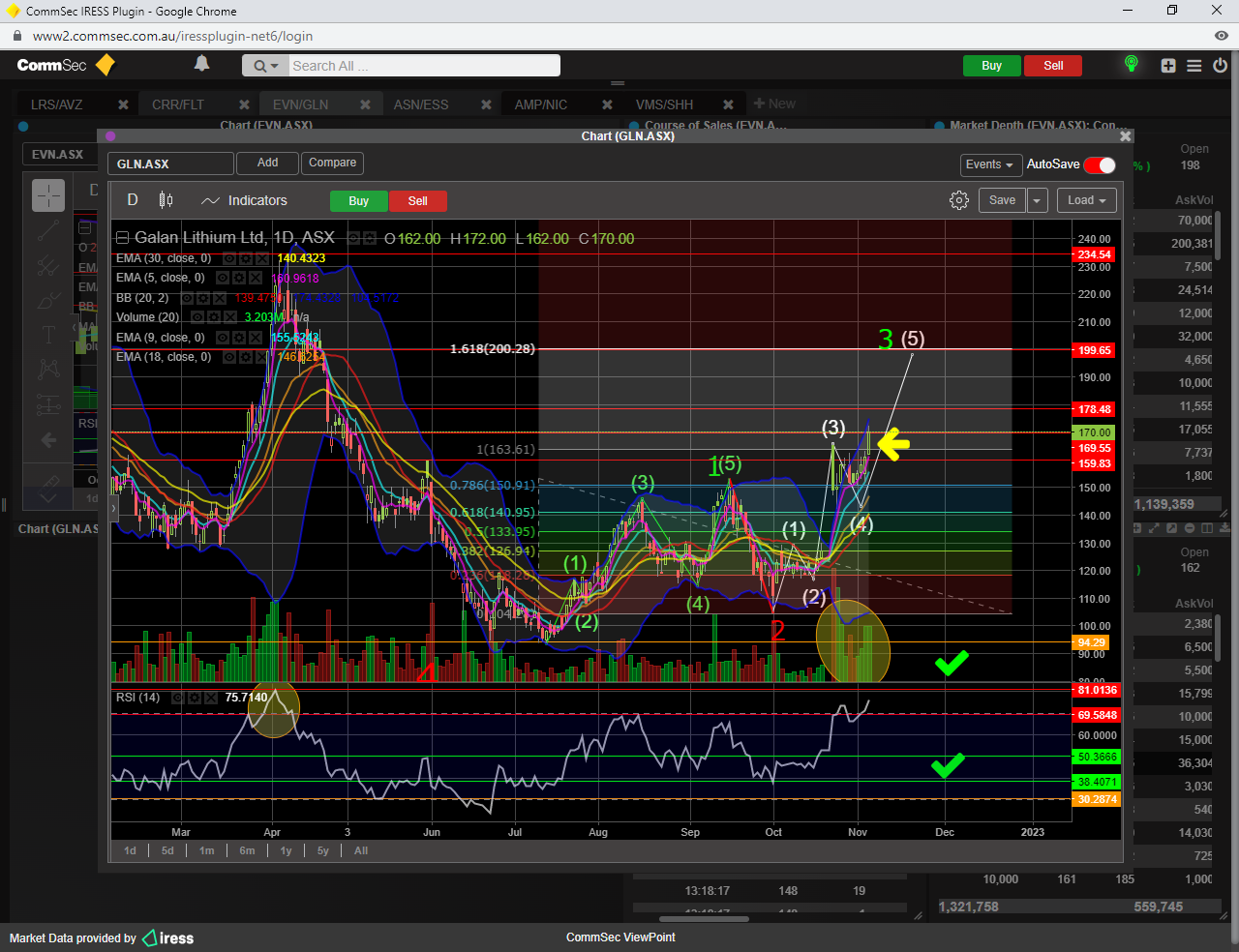Select text annotation tool

[48, 335]
